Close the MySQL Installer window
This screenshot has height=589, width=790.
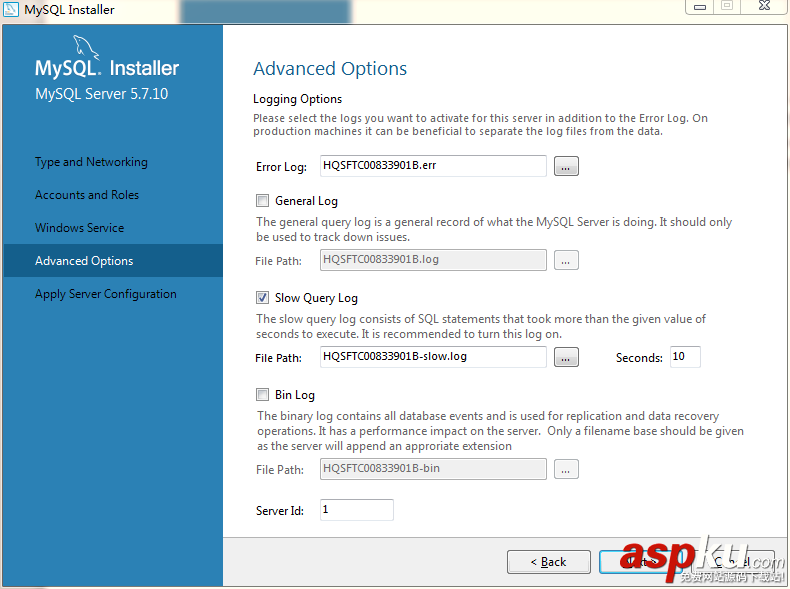764,6
